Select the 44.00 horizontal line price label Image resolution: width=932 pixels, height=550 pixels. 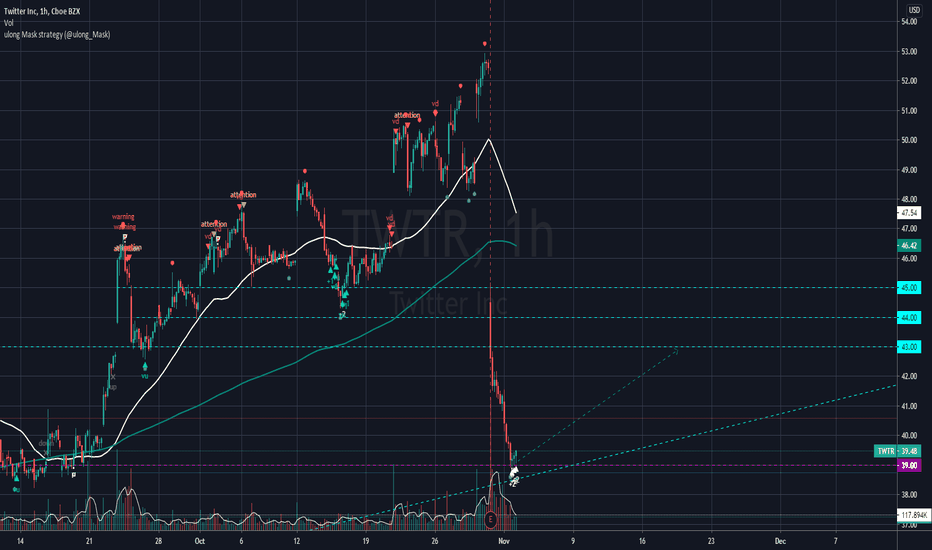[x=909, y=318]
